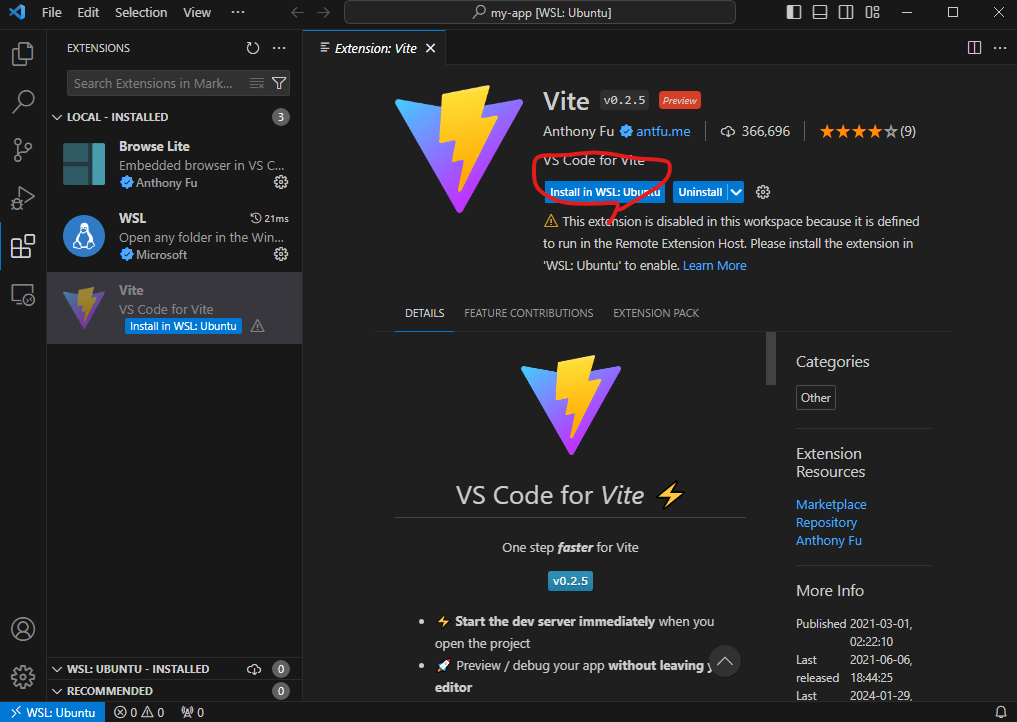This screenshot has height=722, width=1017.
Task: Open the Marketplace resource link
Action: (831, 504)
